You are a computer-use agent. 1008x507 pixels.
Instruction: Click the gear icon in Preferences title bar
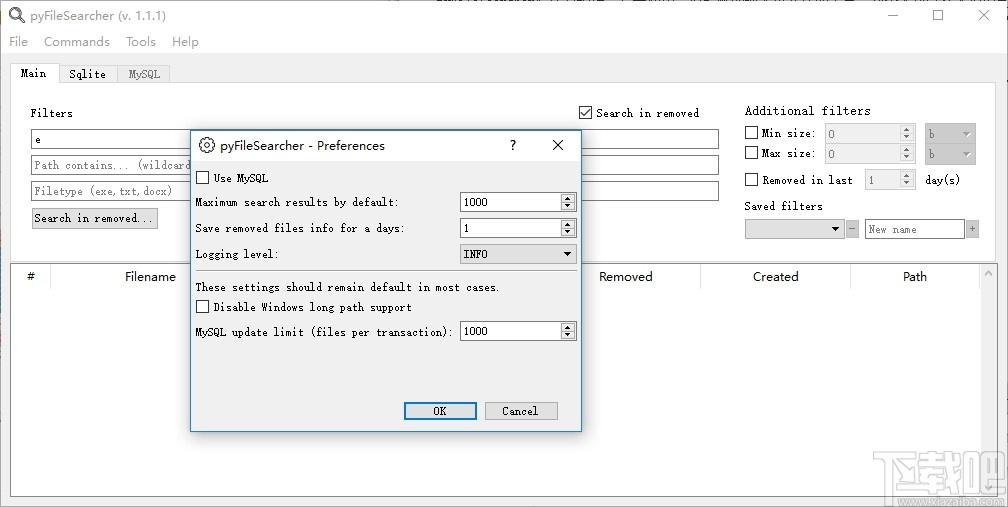coord(207,145)
